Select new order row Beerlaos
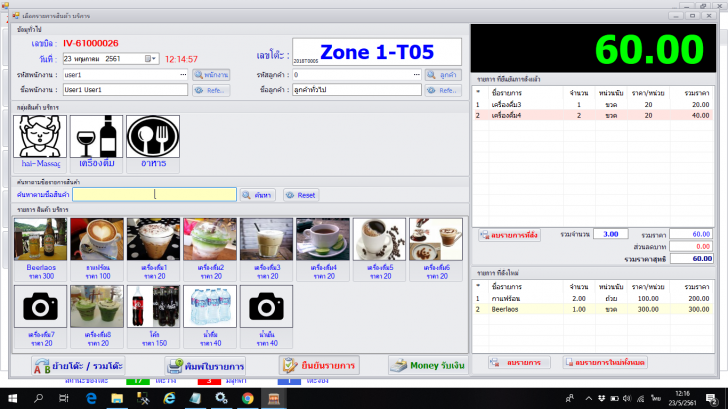728x409 pixels. [593, 309]
